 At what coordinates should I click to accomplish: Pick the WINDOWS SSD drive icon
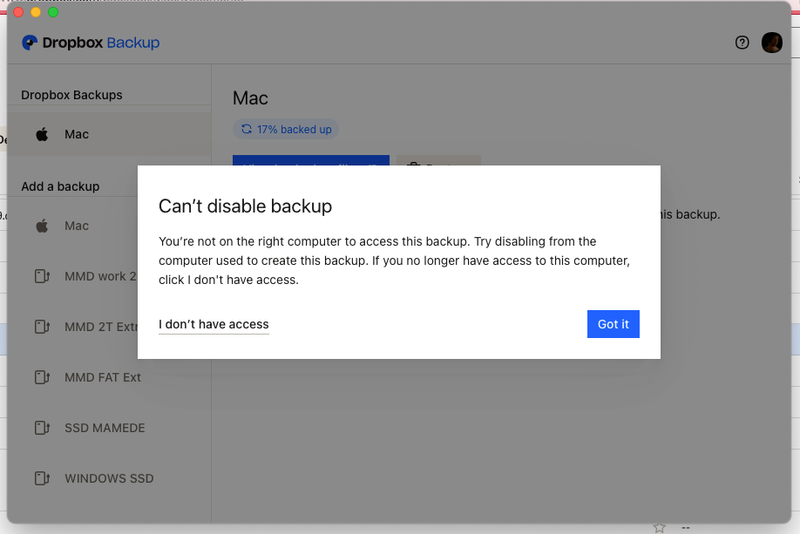[42, 478]
